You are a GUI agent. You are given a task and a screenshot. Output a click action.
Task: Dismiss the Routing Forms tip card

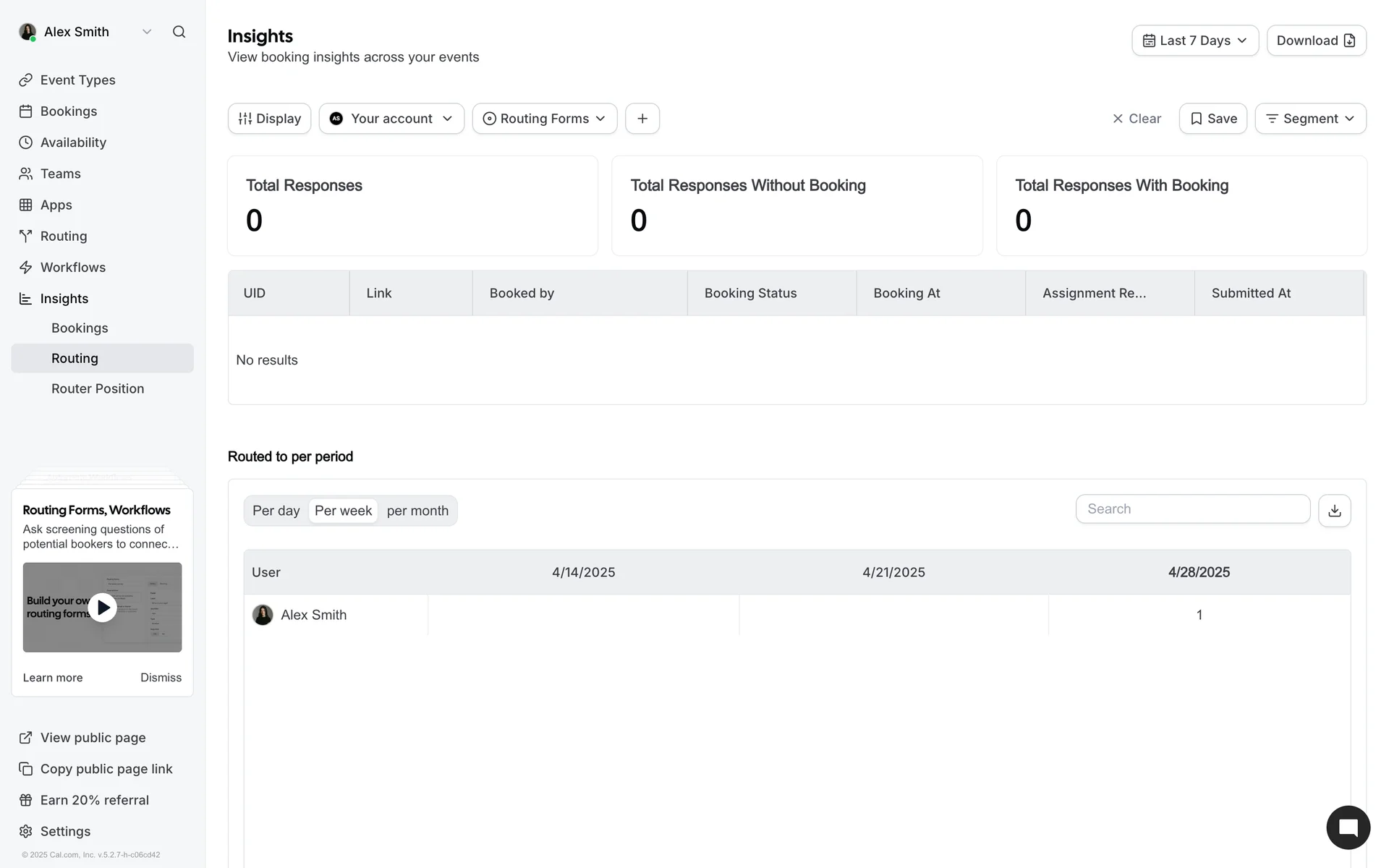tap(161, 678)
